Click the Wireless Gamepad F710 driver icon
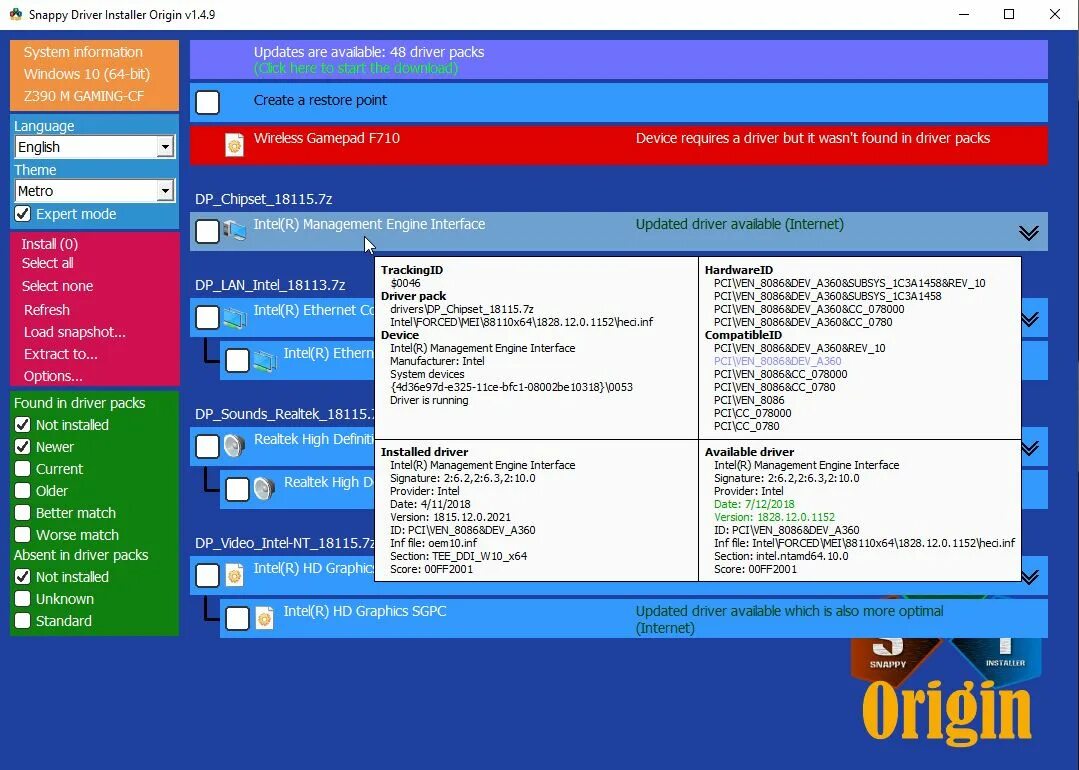1079x770 pixels. point(235,145)
